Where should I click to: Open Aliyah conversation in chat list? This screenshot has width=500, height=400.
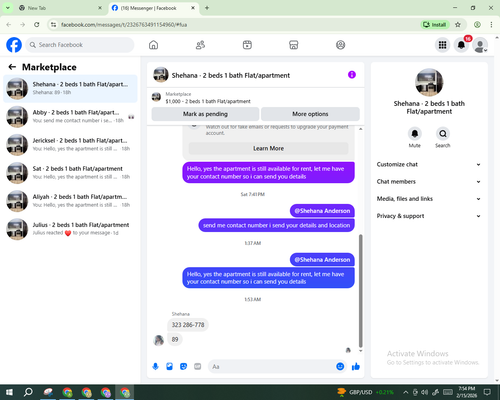coord(70,201)
